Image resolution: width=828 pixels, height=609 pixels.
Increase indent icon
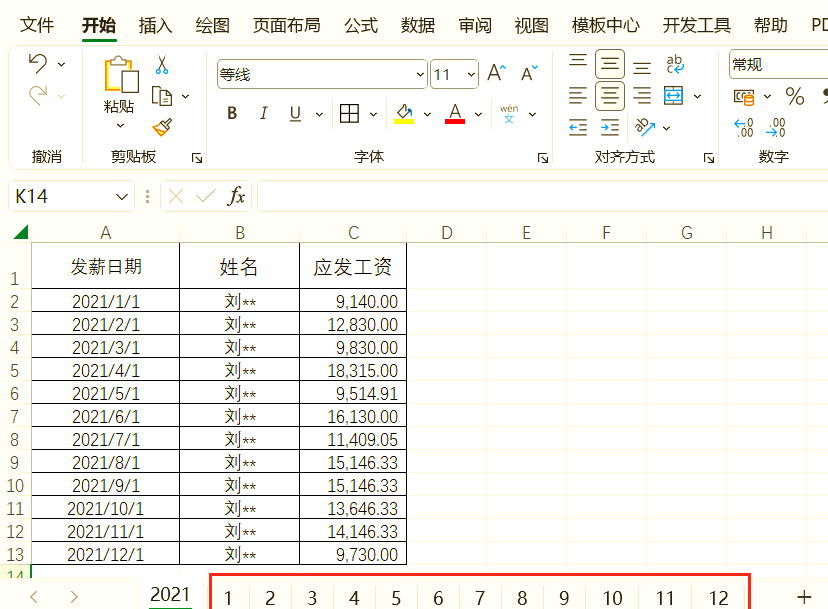coord(610,127)
